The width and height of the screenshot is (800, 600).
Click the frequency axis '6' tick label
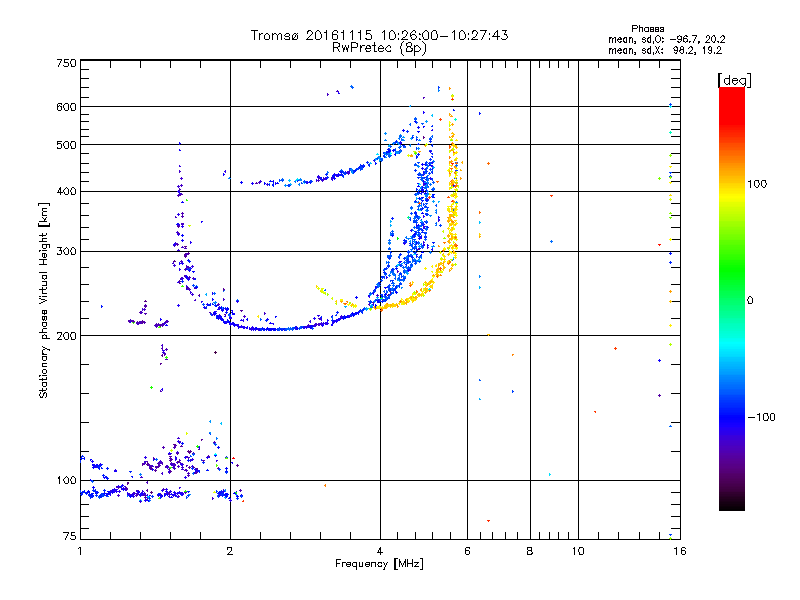[467, 551]
